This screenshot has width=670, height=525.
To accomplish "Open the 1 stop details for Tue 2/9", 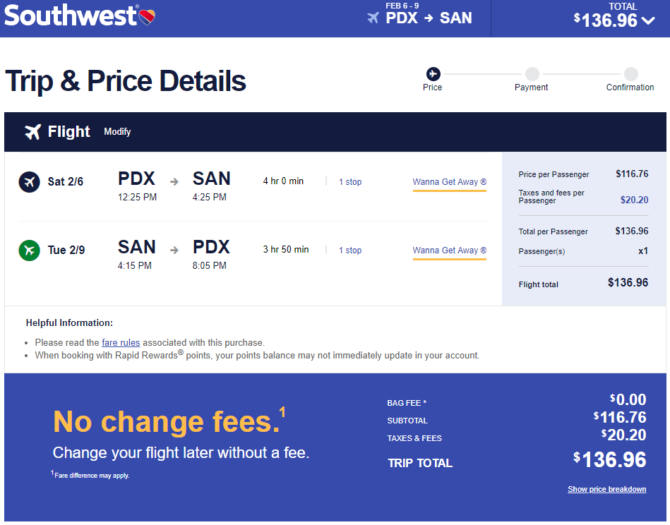I will point(350,250).
